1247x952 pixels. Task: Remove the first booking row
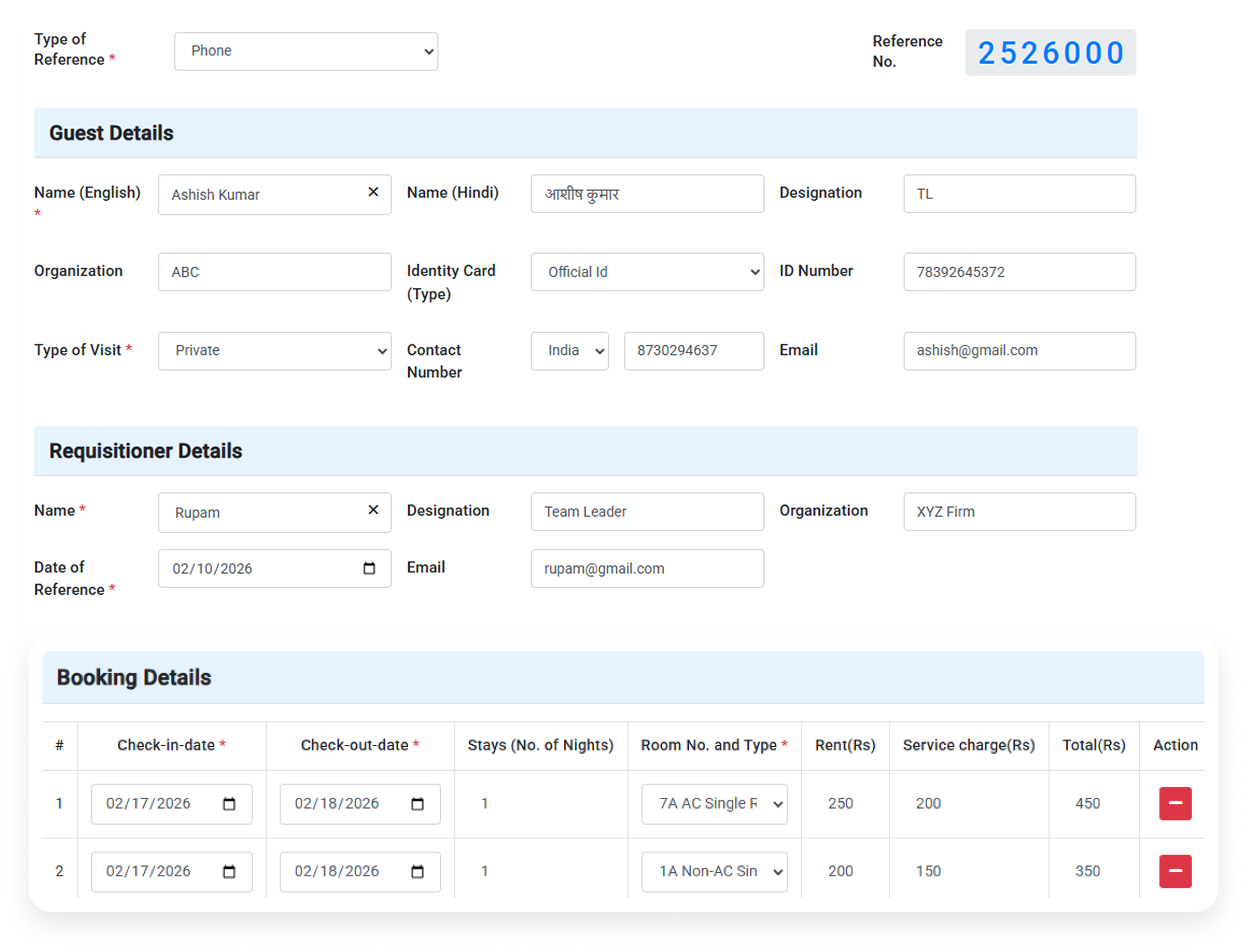[x=1174, y=803]
